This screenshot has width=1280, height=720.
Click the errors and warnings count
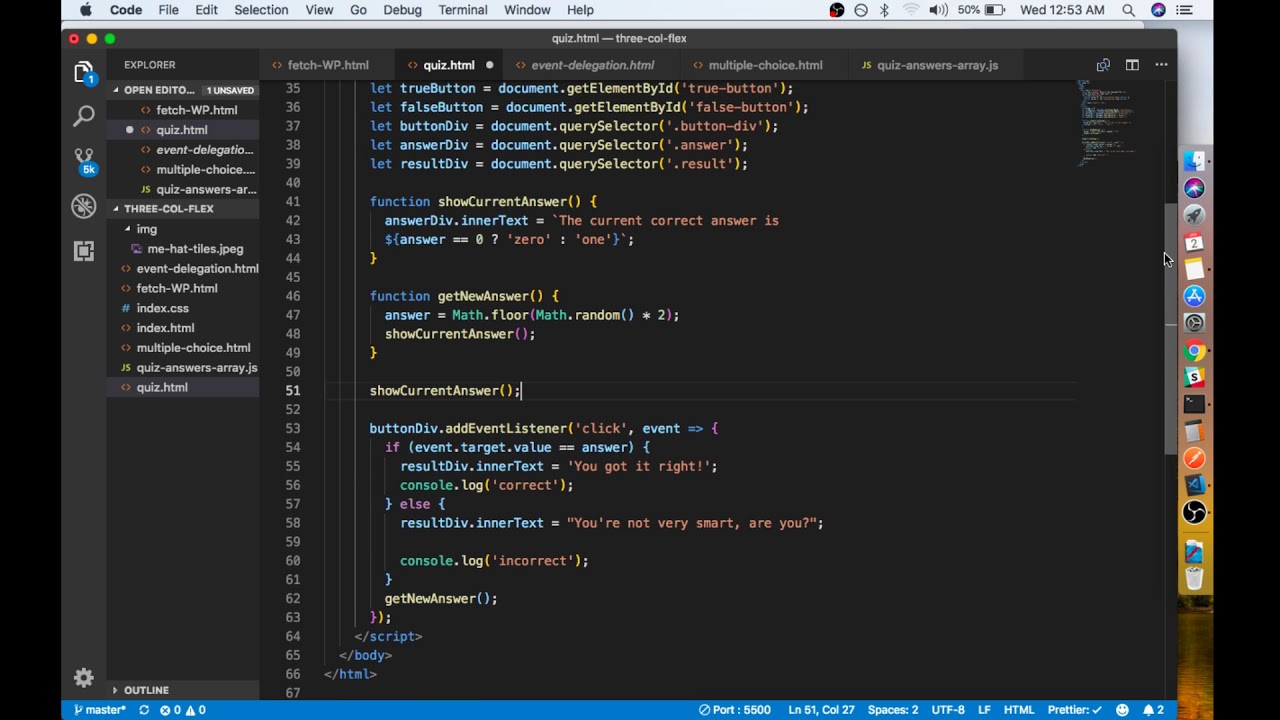[x=183, y=710]
